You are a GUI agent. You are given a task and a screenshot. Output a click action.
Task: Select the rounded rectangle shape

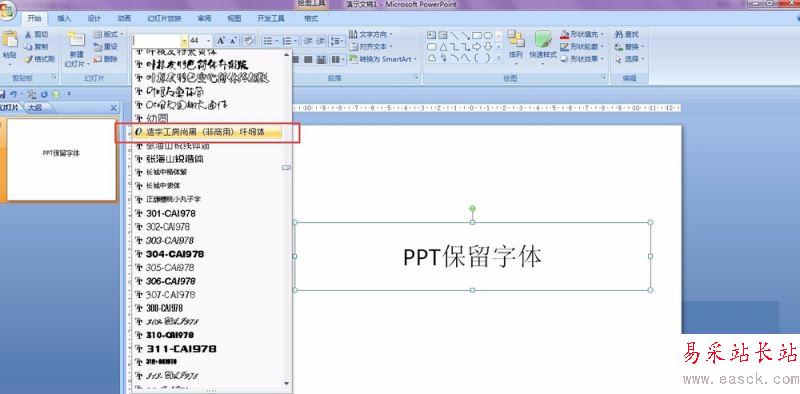(x=431, y=47)
